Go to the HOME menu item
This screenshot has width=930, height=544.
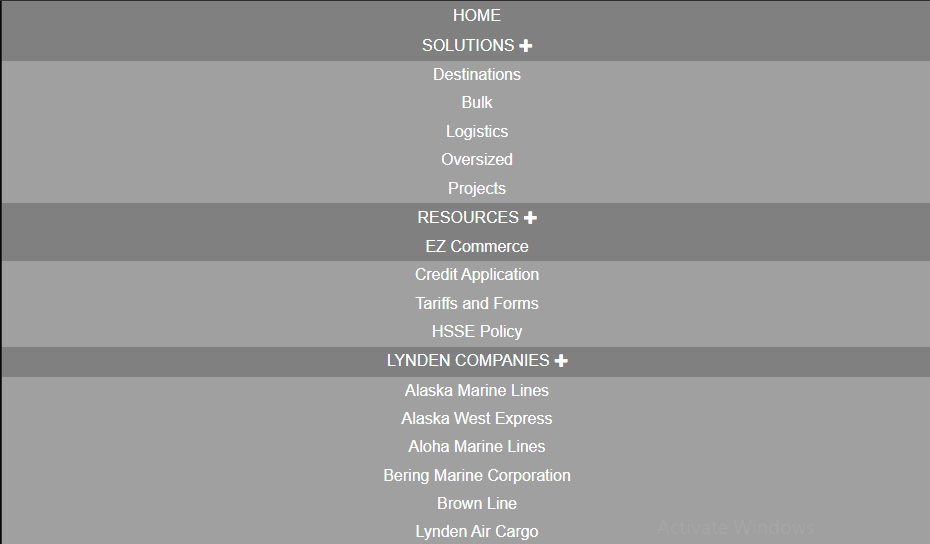coord(477,15)
